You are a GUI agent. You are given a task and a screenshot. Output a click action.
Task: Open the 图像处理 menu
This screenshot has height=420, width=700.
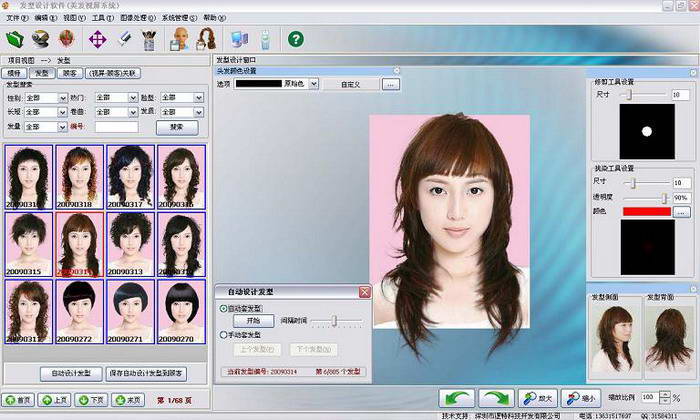(138, 18)
